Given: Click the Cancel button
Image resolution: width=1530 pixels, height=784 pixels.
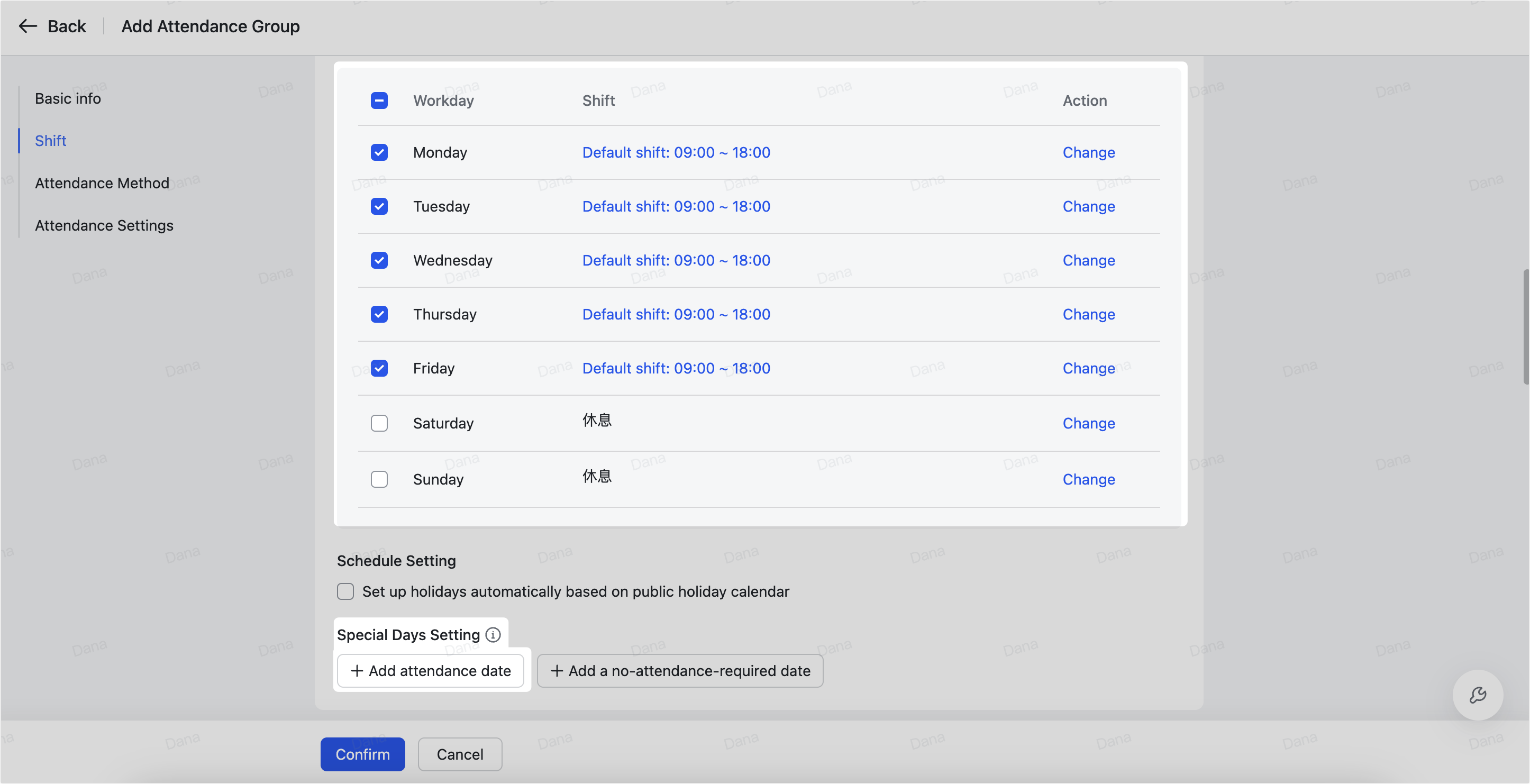Looking at the screenshot, I should pyautogui.click(x=460, y=754).
